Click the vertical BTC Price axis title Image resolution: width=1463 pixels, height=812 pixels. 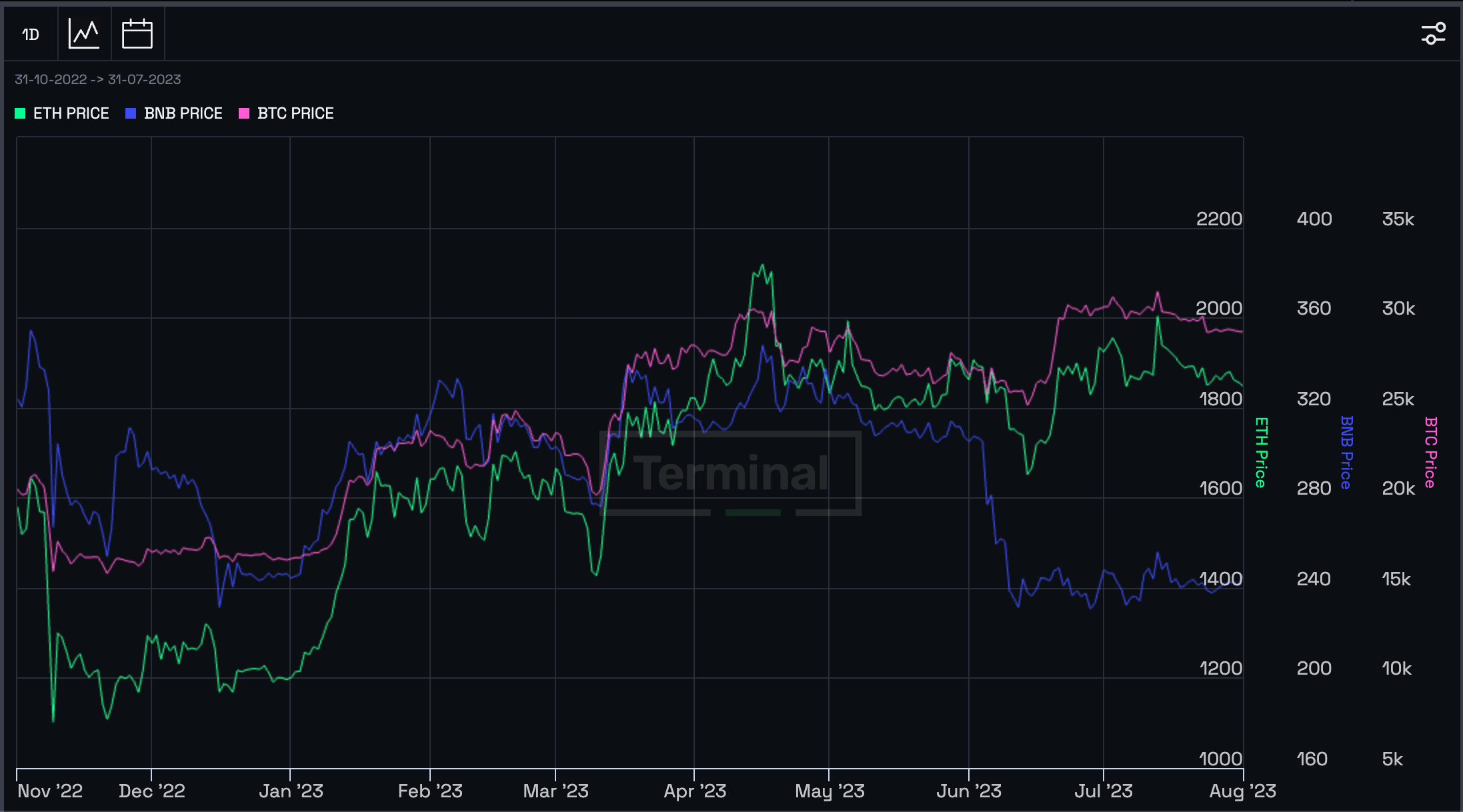pos(1430,453)
